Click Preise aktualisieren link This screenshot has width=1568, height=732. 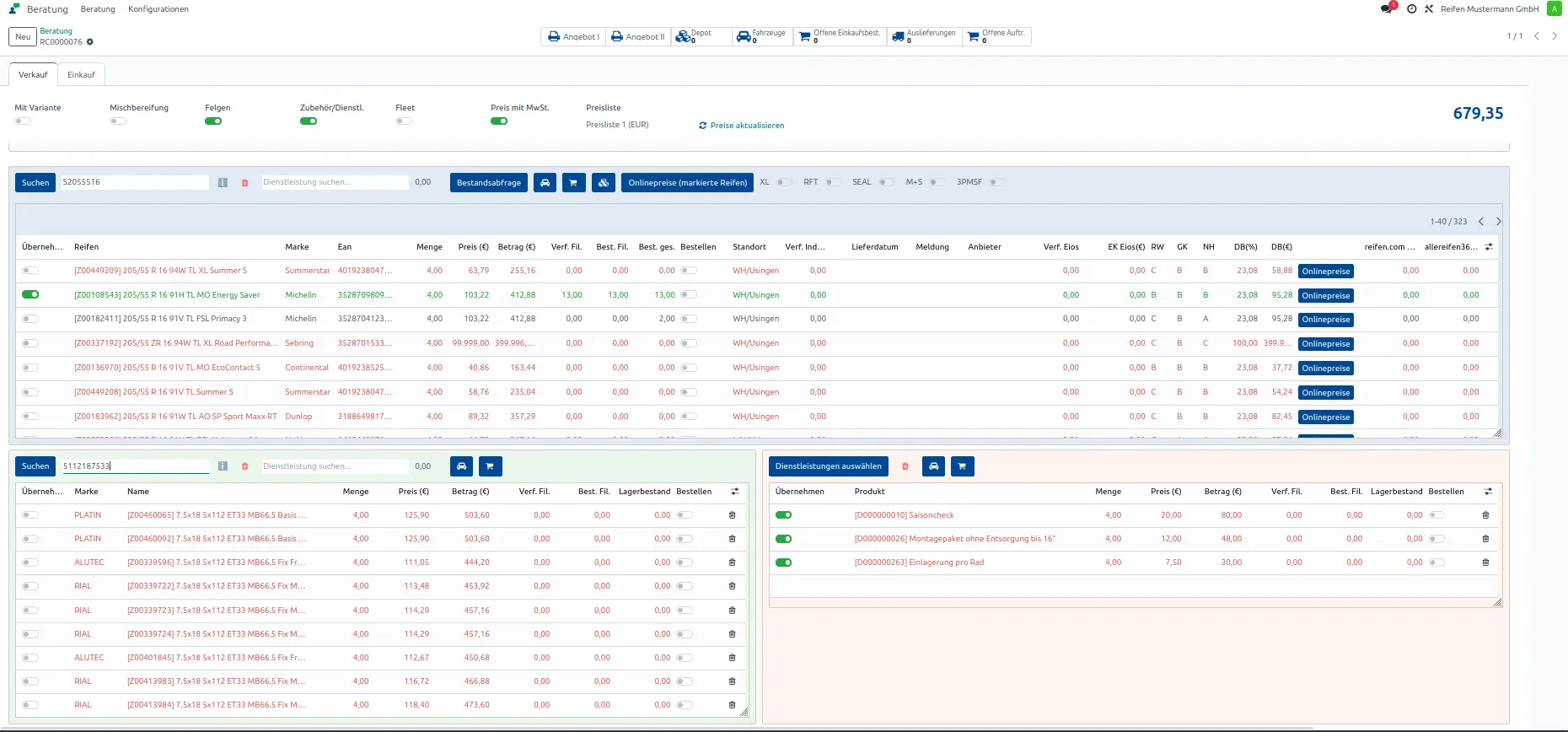pyautogui.click(x=746, y=126)
